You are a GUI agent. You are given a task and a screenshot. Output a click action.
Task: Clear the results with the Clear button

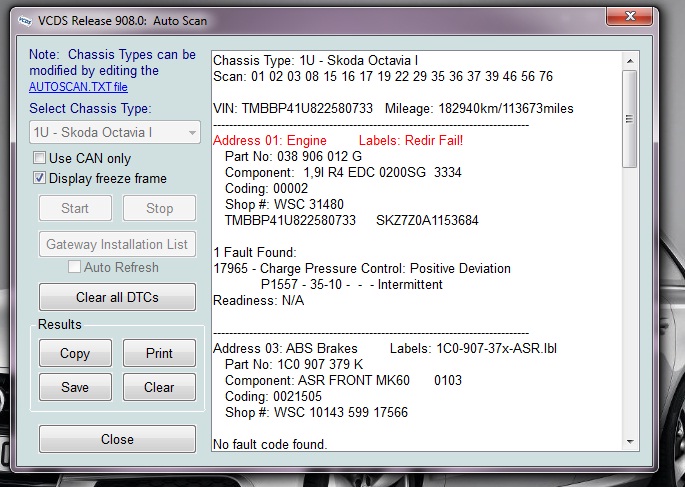pyautogui.click(x=159, y=387)
